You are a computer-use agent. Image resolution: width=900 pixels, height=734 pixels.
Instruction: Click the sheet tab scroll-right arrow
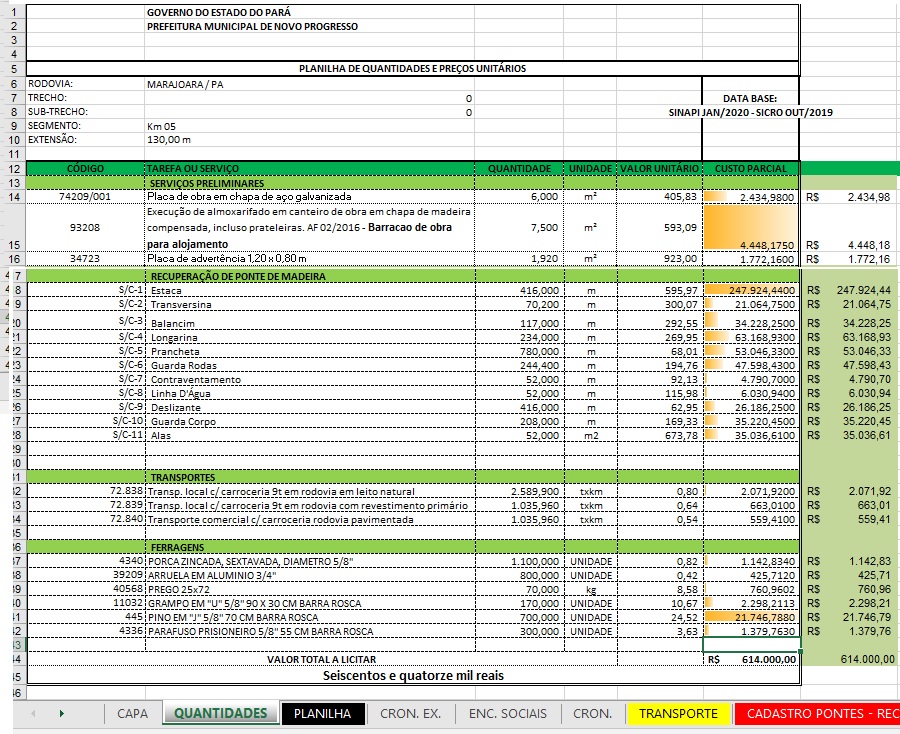pyautogui.click(x=61, y=713)
